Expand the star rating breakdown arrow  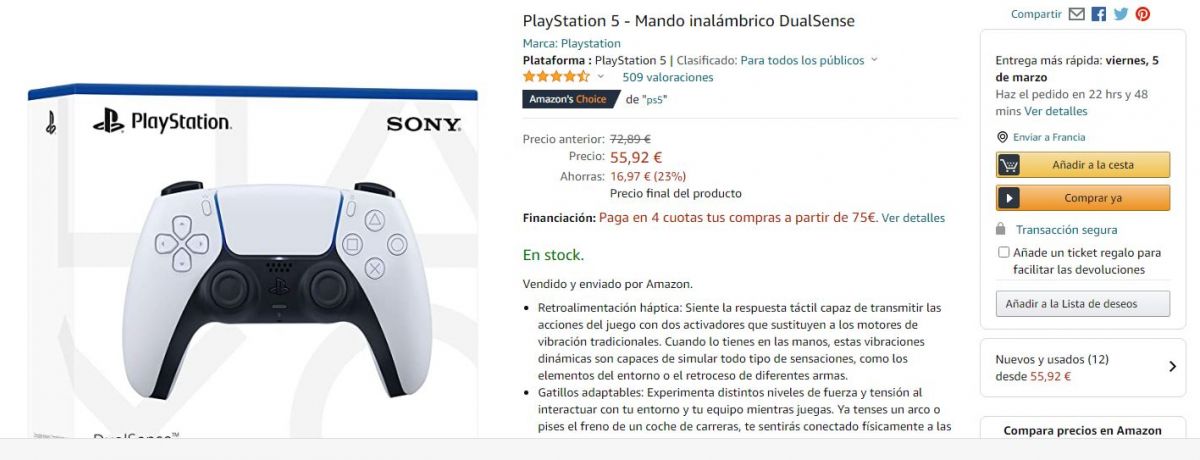pos(601,77)
